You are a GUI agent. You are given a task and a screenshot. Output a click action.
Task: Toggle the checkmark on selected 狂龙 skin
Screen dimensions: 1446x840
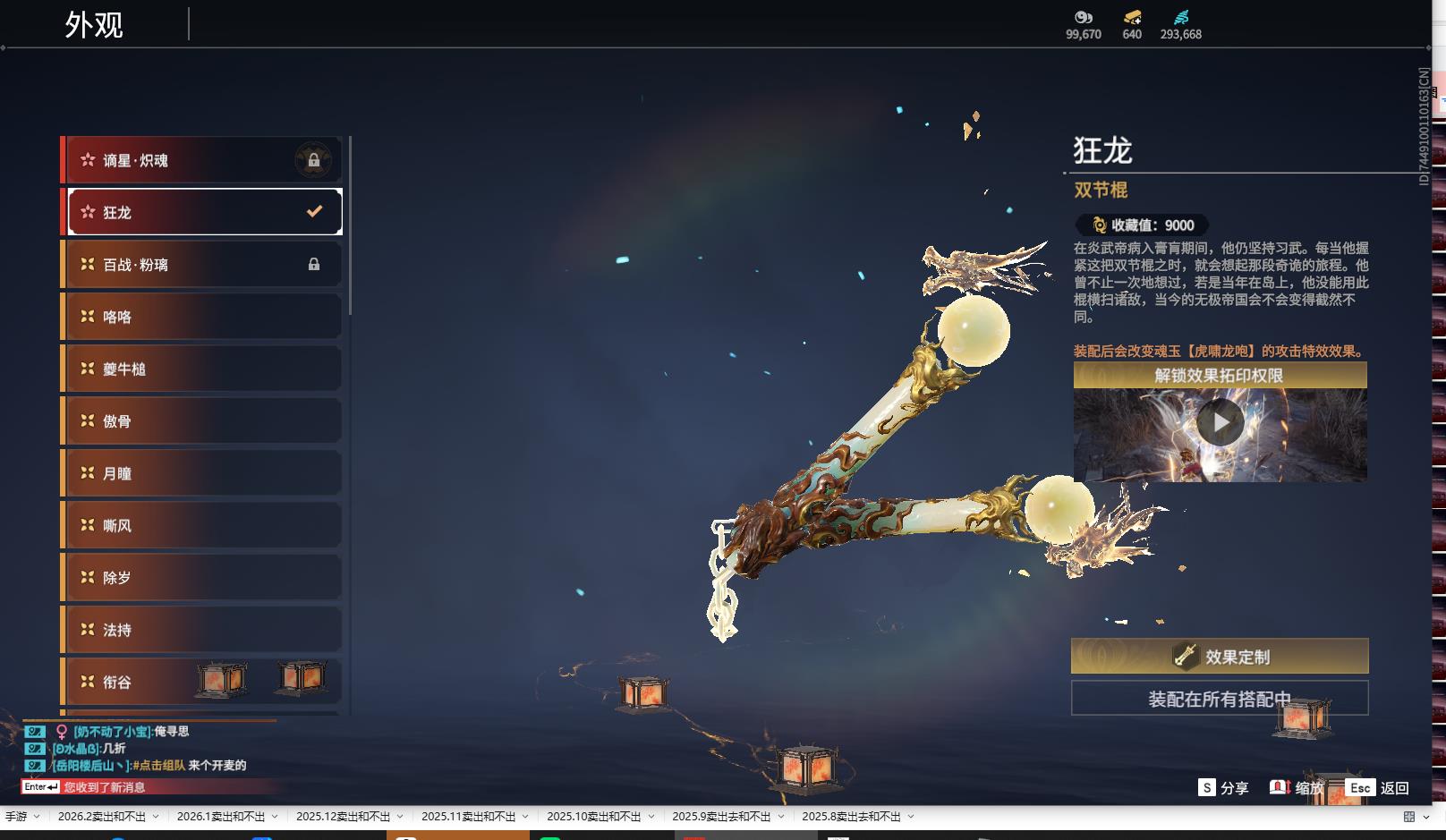312,211
